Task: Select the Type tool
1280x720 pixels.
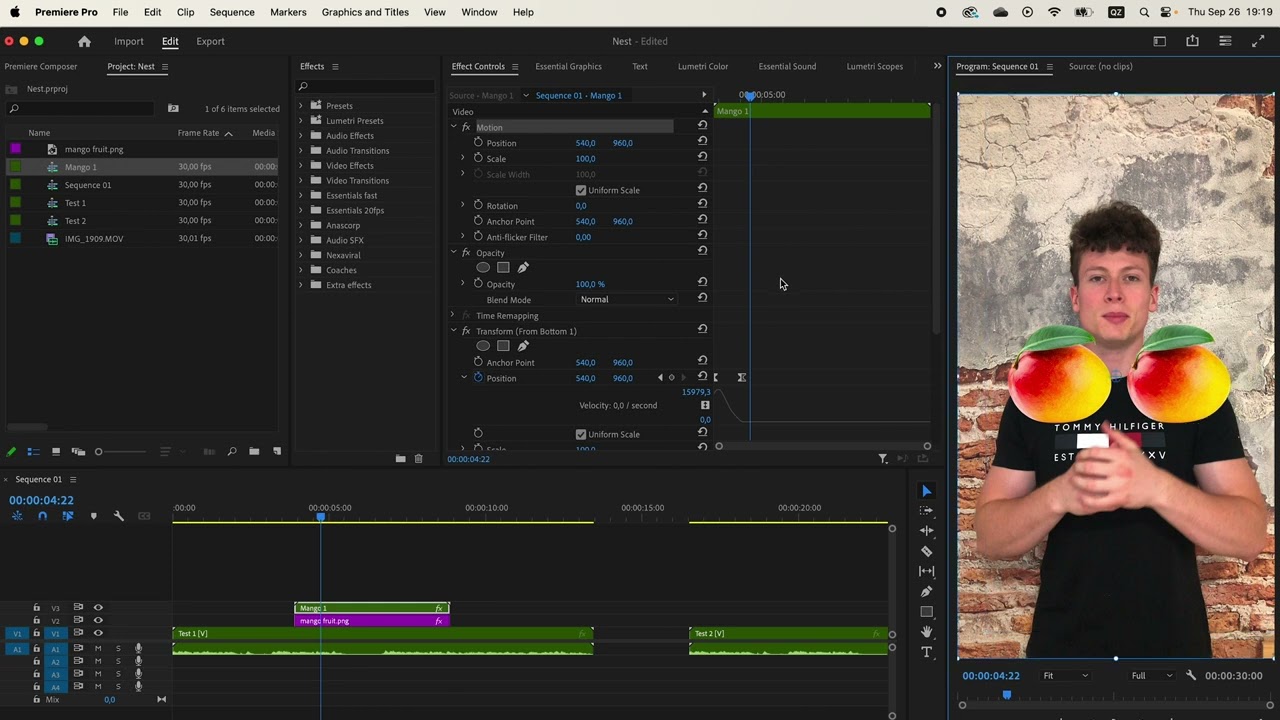Action: [926, 652]
